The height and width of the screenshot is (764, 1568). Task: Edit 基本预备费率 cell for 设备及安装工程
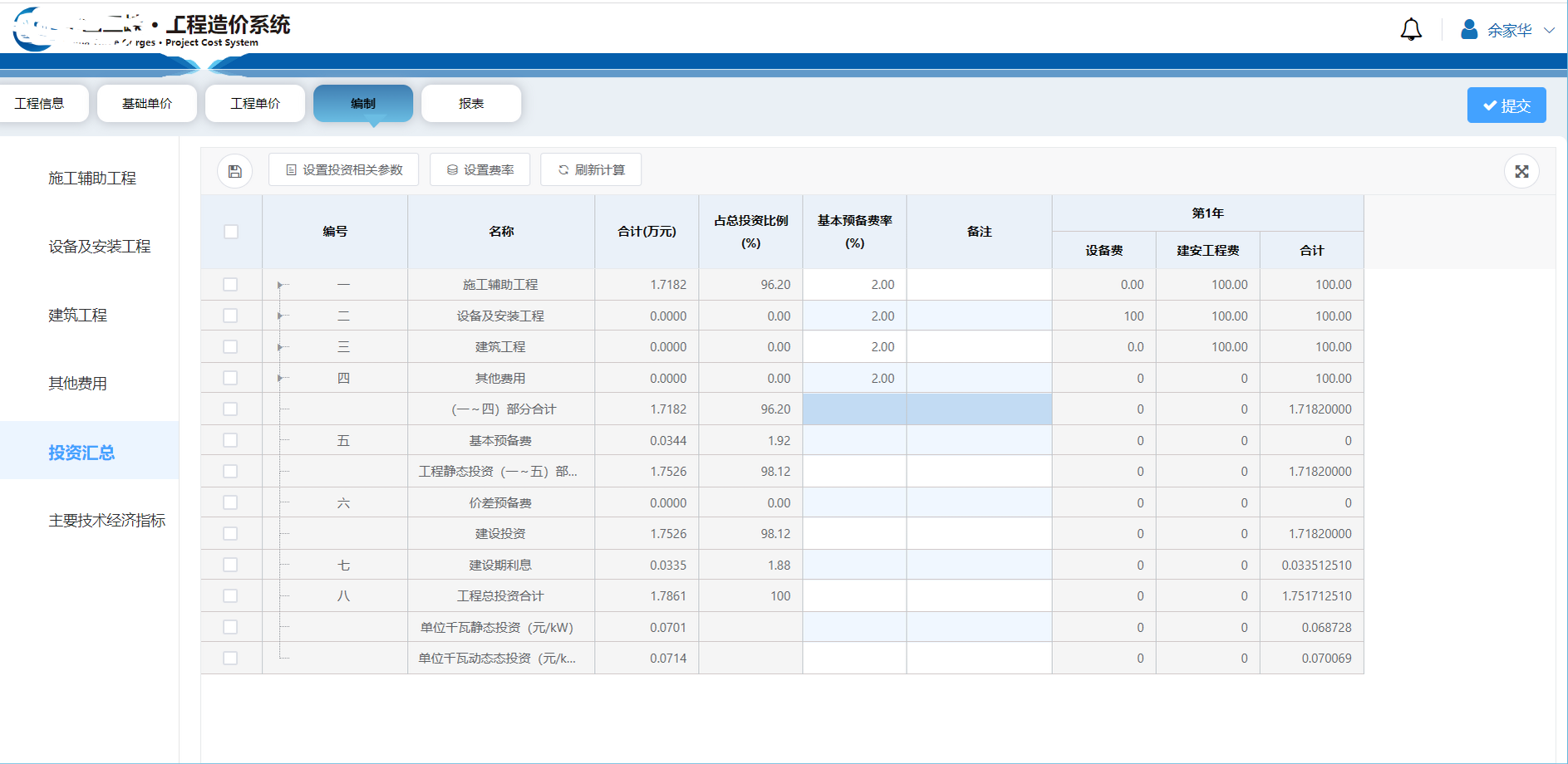[x=855, y=316]
